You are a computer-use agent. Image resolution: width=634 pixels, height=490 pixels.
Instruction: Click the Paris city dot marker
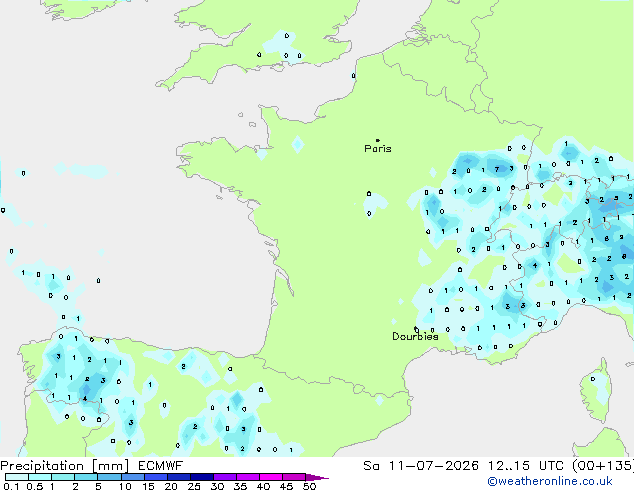(378, 140)
